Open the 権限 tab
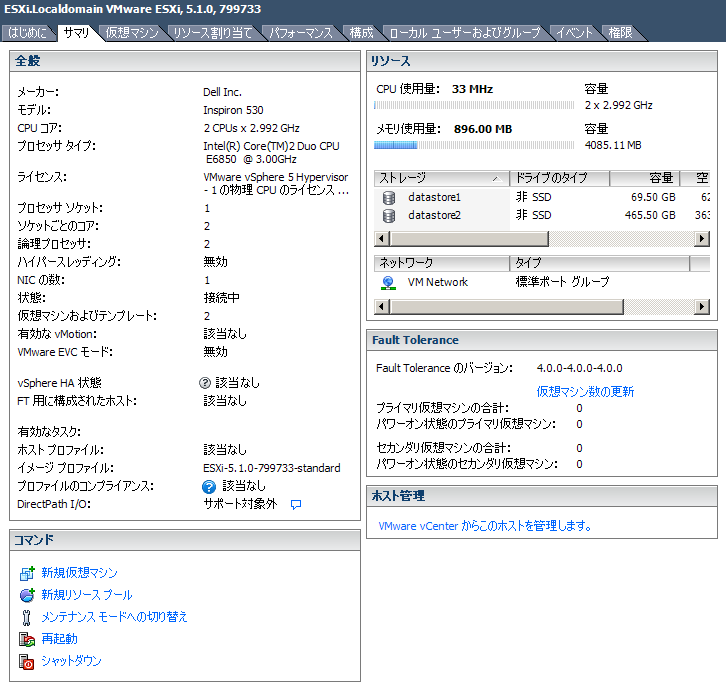 [620, 33]
